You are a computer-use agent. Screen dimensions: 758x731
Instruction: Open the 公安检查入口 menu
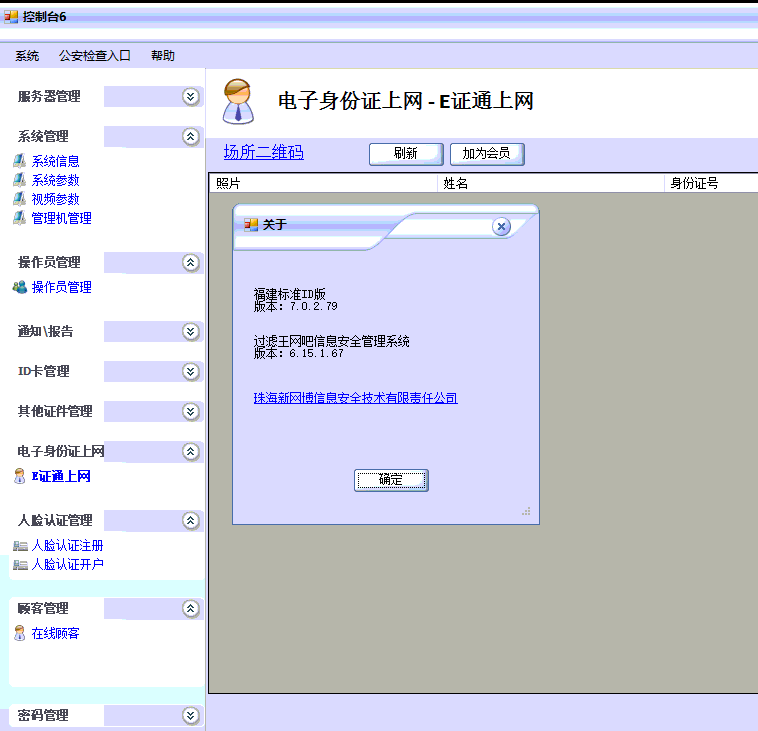95,56
